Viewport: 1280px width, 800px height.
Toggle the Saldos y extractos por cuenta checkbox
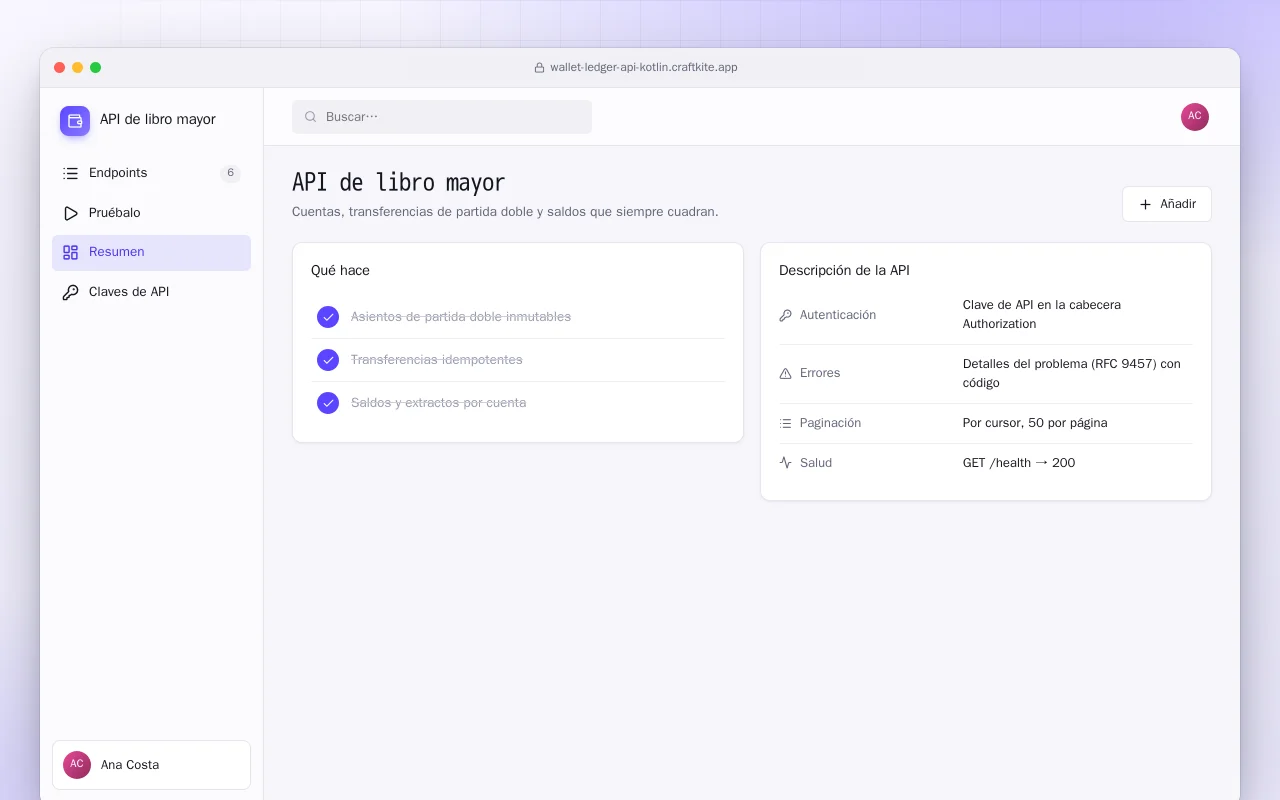328,403
